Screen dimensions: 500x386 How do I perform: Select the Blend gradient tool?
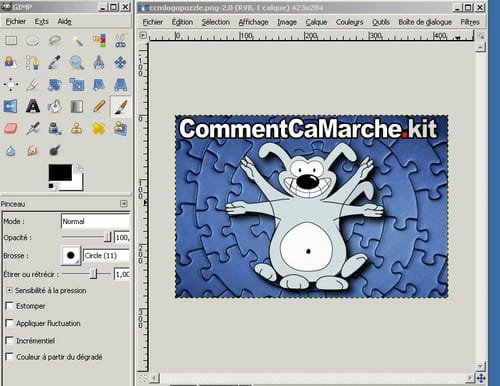point(77,107)
